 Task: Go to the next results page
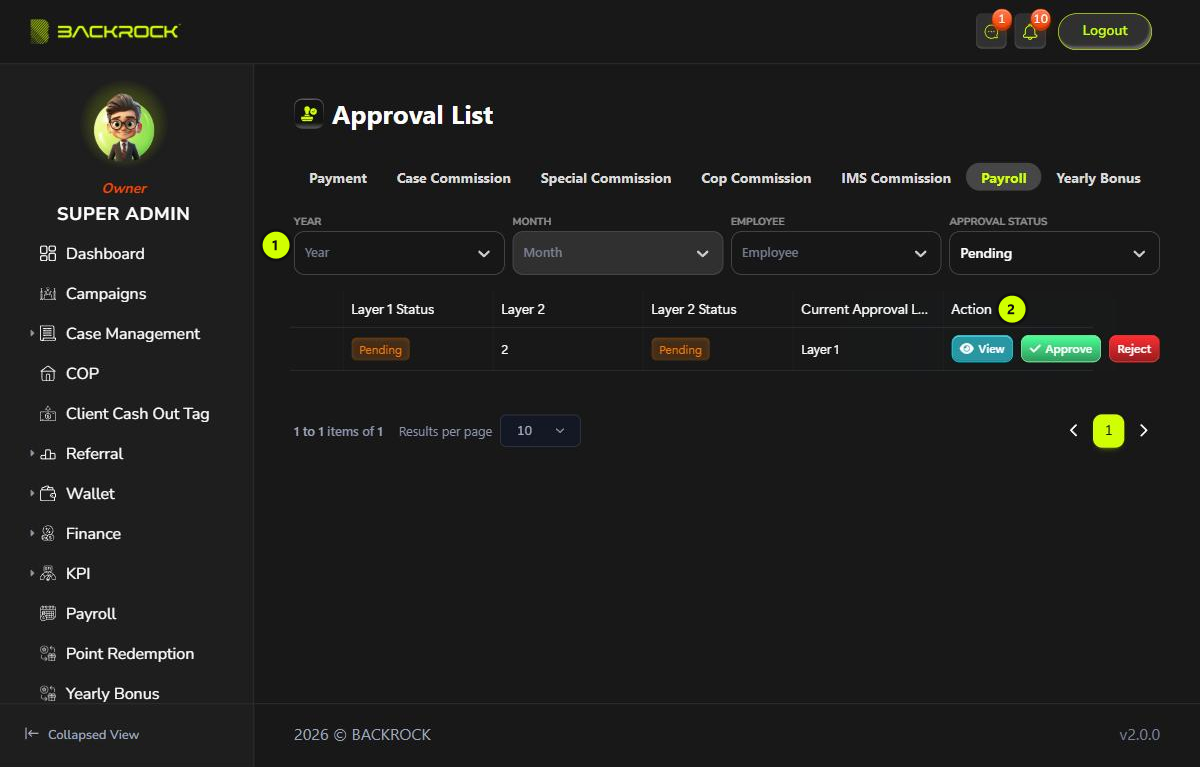click(1144, 431)
